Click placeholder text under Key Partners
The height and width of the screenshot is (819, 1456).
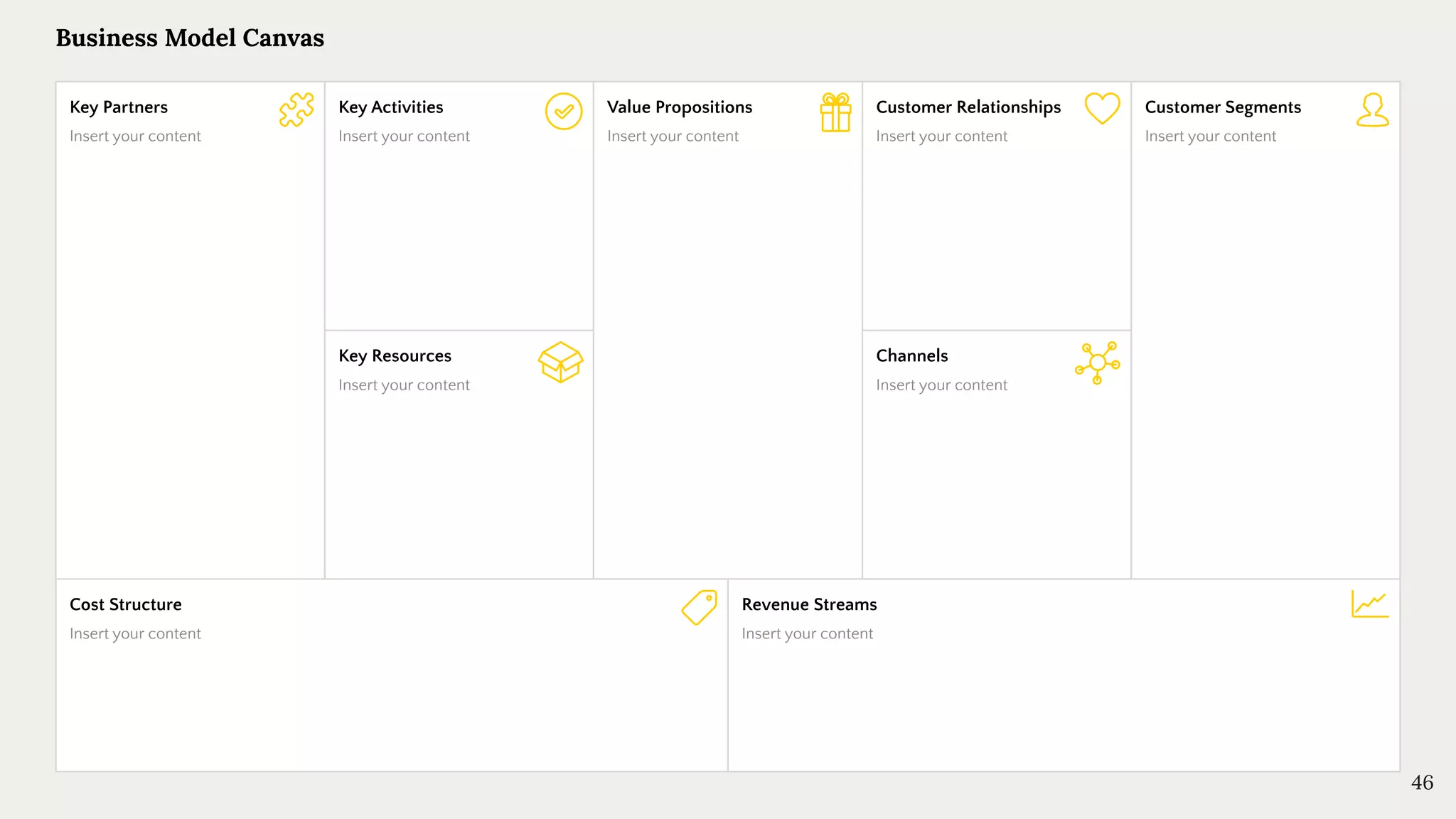[x=135, y=136]
